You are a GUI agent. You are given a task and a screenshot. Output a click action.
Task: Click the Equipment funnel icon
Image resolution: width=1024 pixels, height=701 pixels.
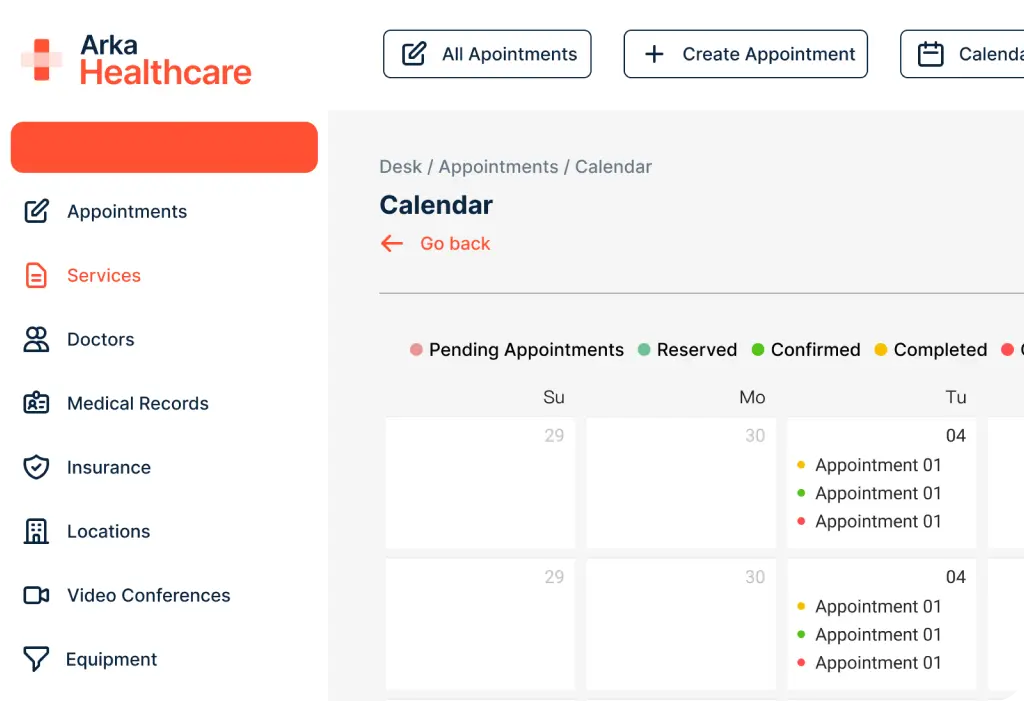click(x=36, y=659)
